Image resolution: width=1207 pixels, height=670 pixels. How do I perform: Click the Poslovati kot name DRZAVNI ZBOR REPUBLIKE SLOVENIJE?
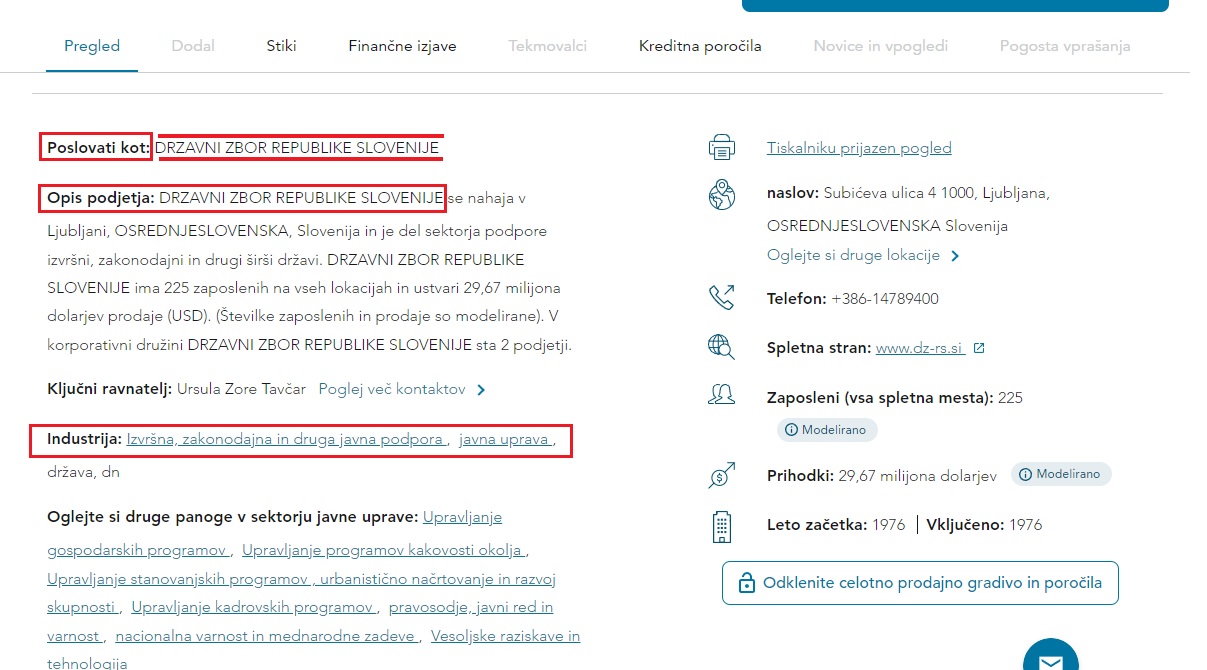pos(297,148)
